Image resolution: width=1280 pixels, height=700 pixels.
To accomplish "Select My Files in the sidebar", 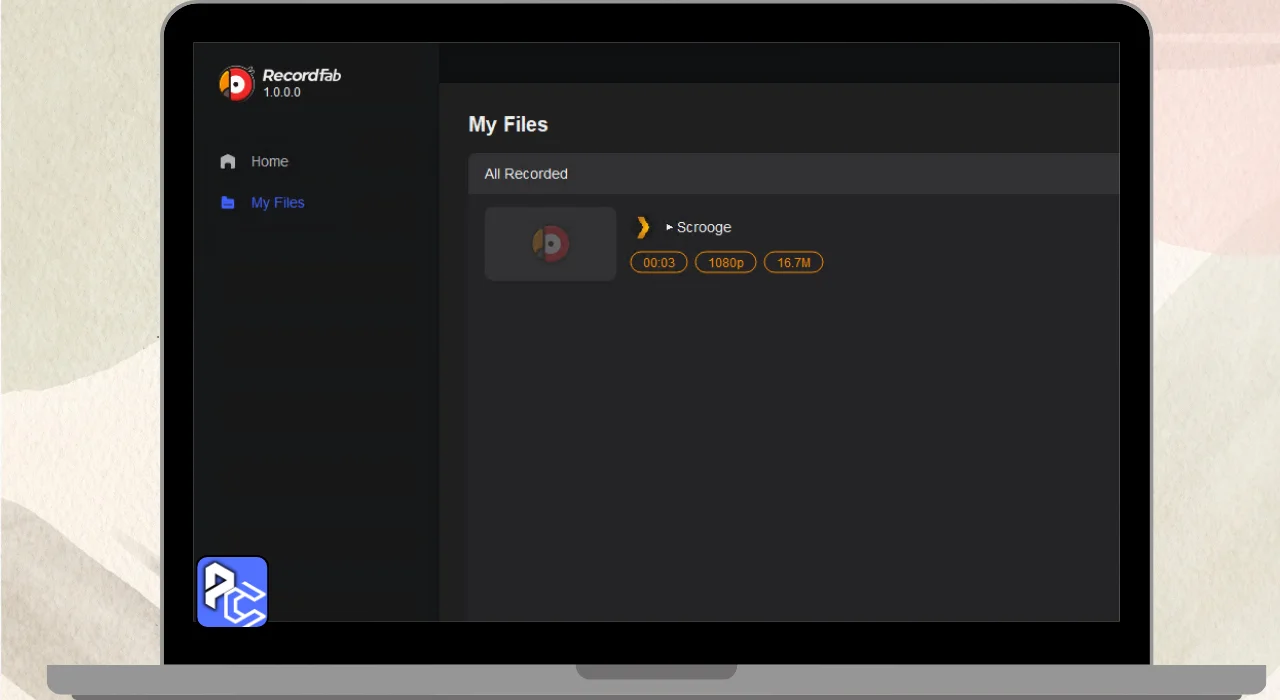I will click(278, 202).
